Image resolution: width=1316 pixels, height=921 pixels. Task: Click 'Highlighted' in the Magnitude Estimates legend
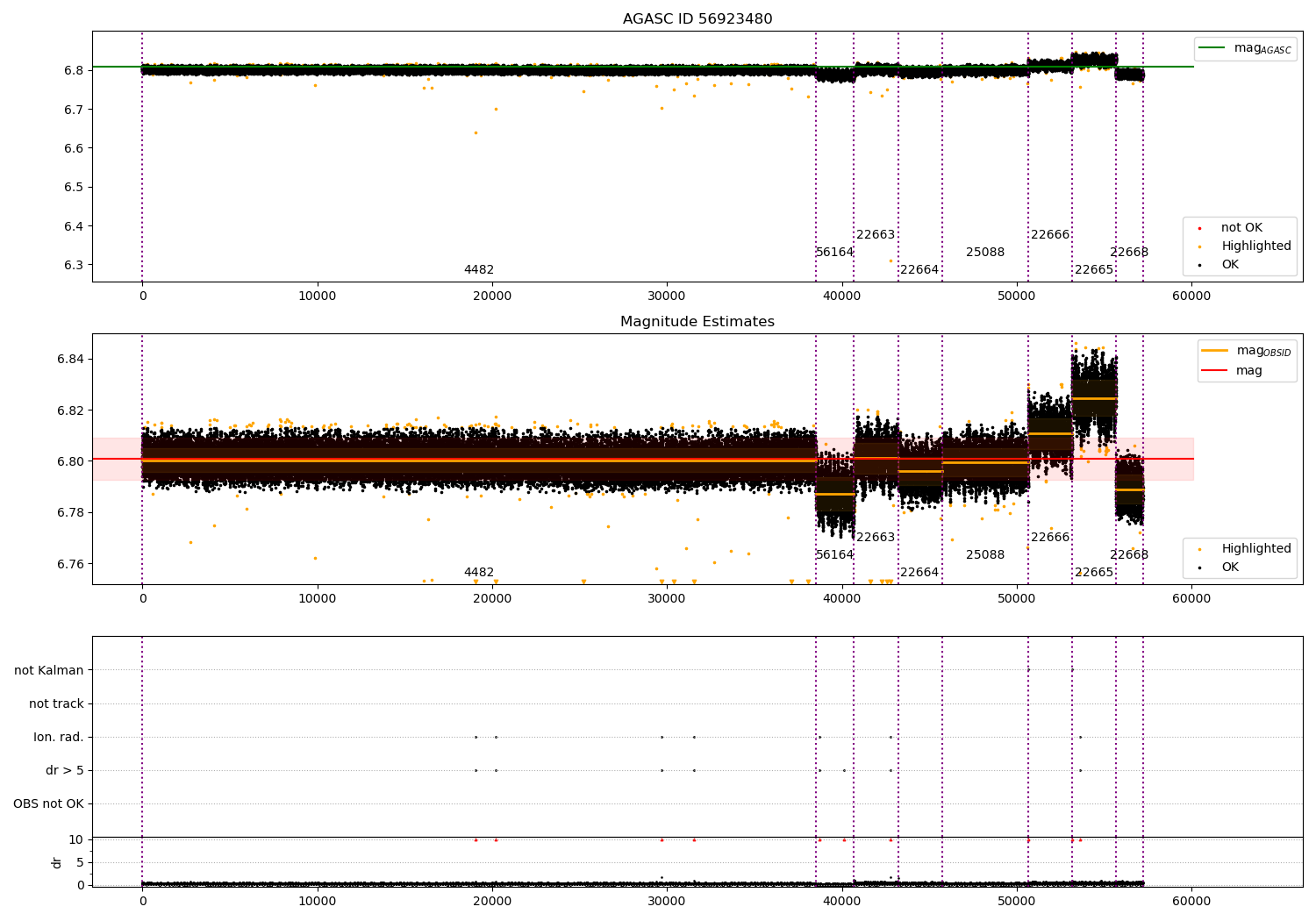click(1245, 549)
